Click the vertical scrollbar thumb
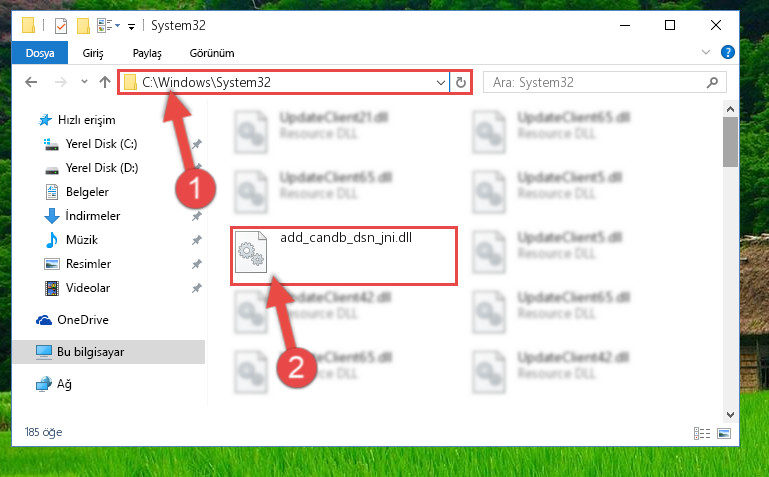Screen dimensions: 769x477 pyautogui.click(x=730, y=142)
